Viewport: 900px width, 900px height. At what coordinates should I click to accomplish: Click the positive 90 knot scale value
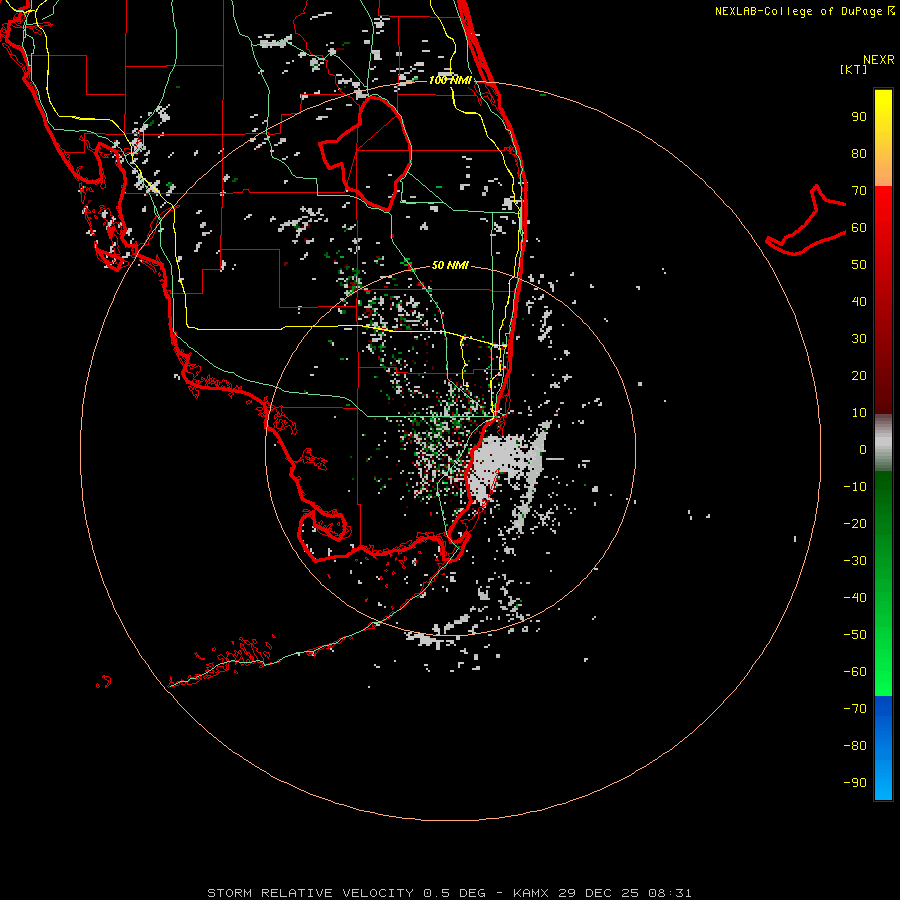pyautogui.click(x=859, y=117)
